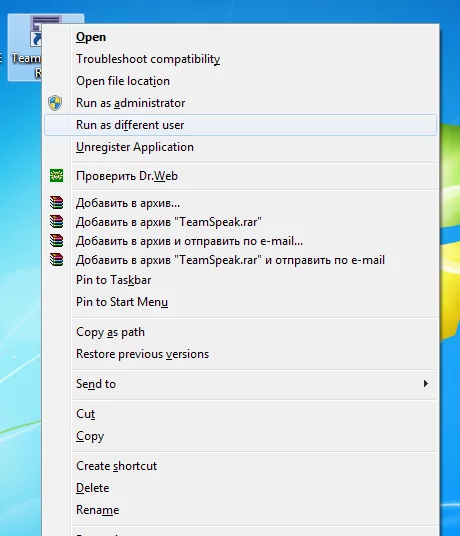
Task: Click WinRAR icon beside 'TeamSpeak.rar и отправить по e-mail'
Action: (x=56, y=260)
